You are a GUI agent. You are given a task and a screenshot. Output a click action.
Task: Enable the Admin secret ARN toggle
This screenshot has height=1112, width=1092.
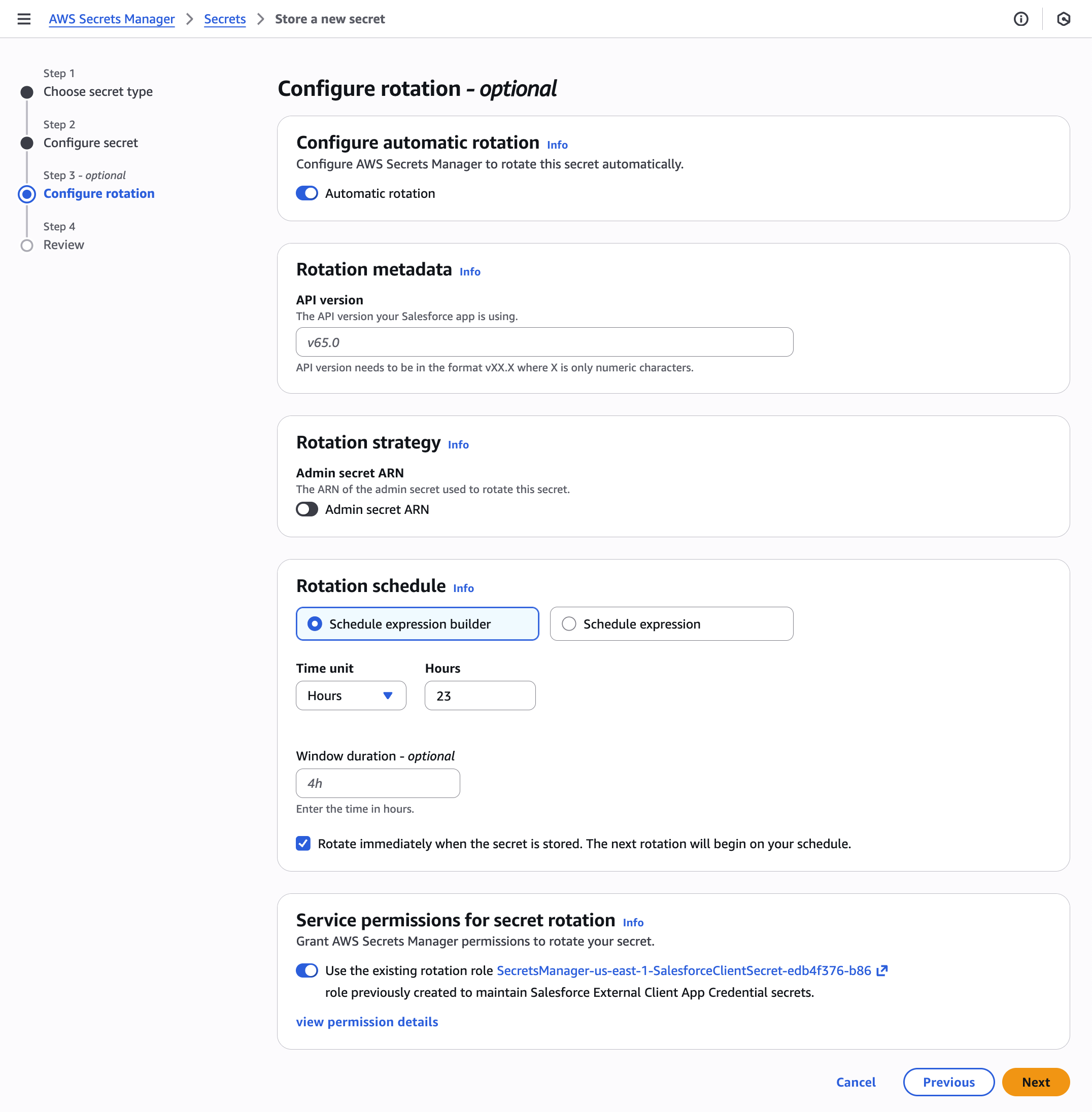click(307, 509)
